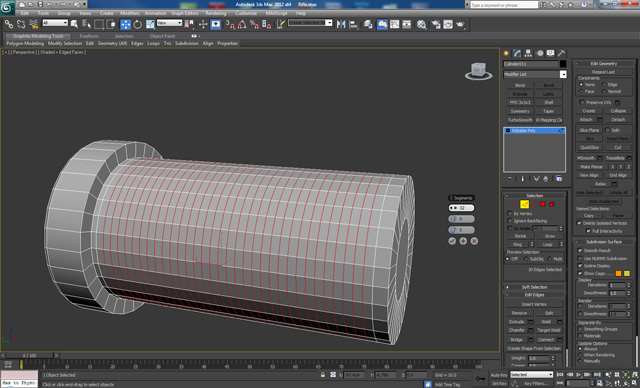
Task: Open the Motion command panel icon
Action: [x=540, y=53]
